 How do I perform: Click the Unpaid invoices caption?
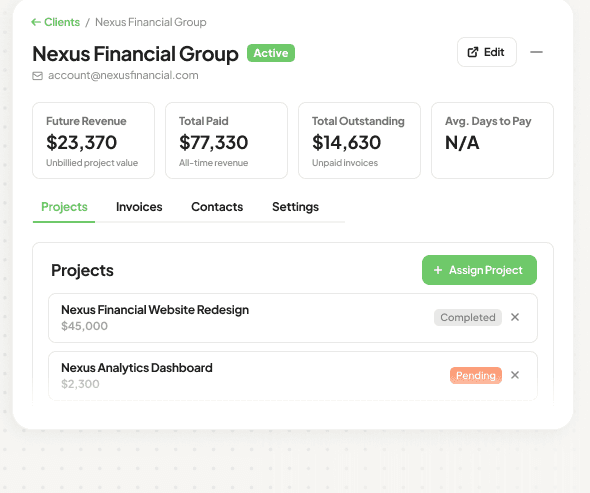[x=345, y=163]
